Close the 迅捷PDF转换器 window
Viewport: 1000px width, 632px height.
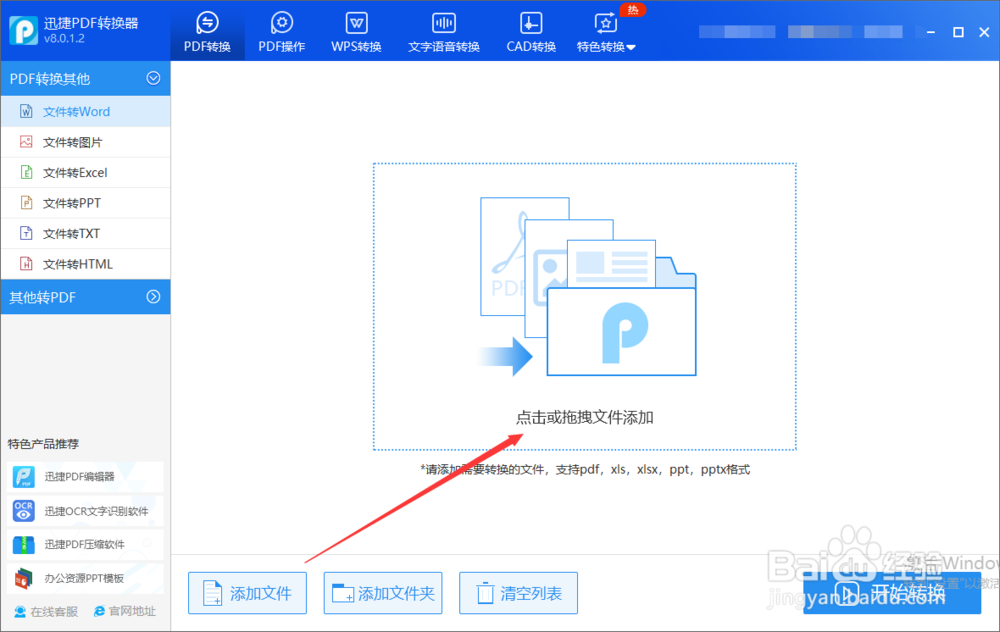(x=984, y=32)
